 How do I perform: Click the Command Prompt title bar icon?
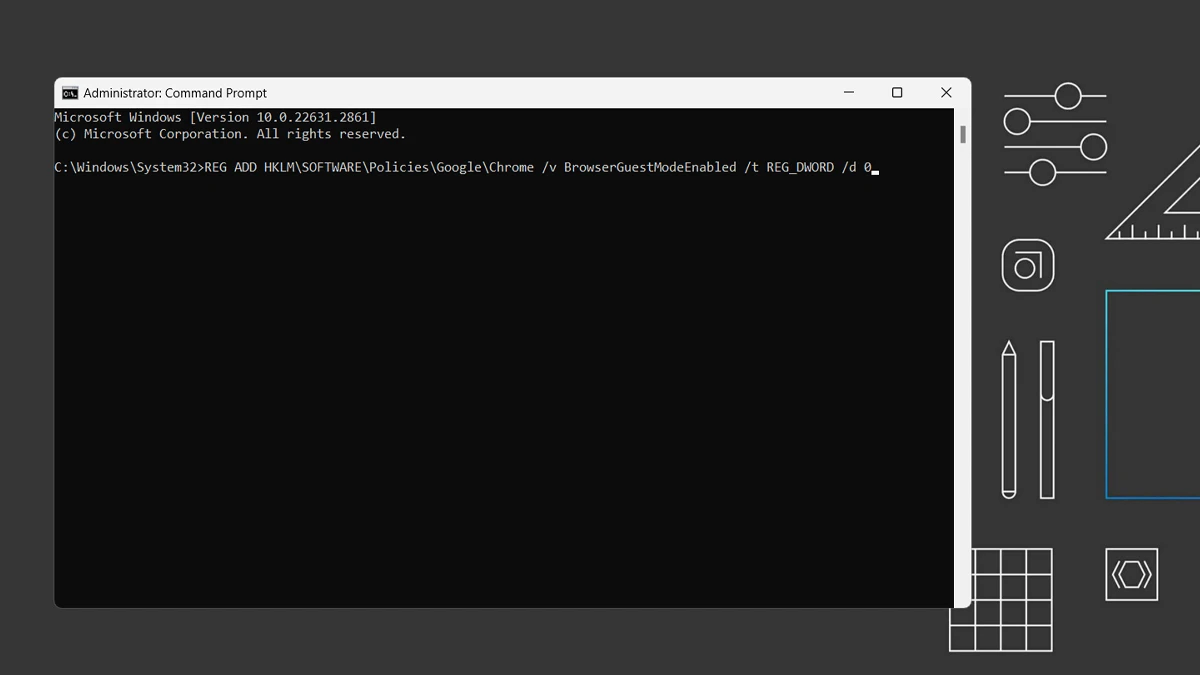pyautogui.click(x=70, y=93)
